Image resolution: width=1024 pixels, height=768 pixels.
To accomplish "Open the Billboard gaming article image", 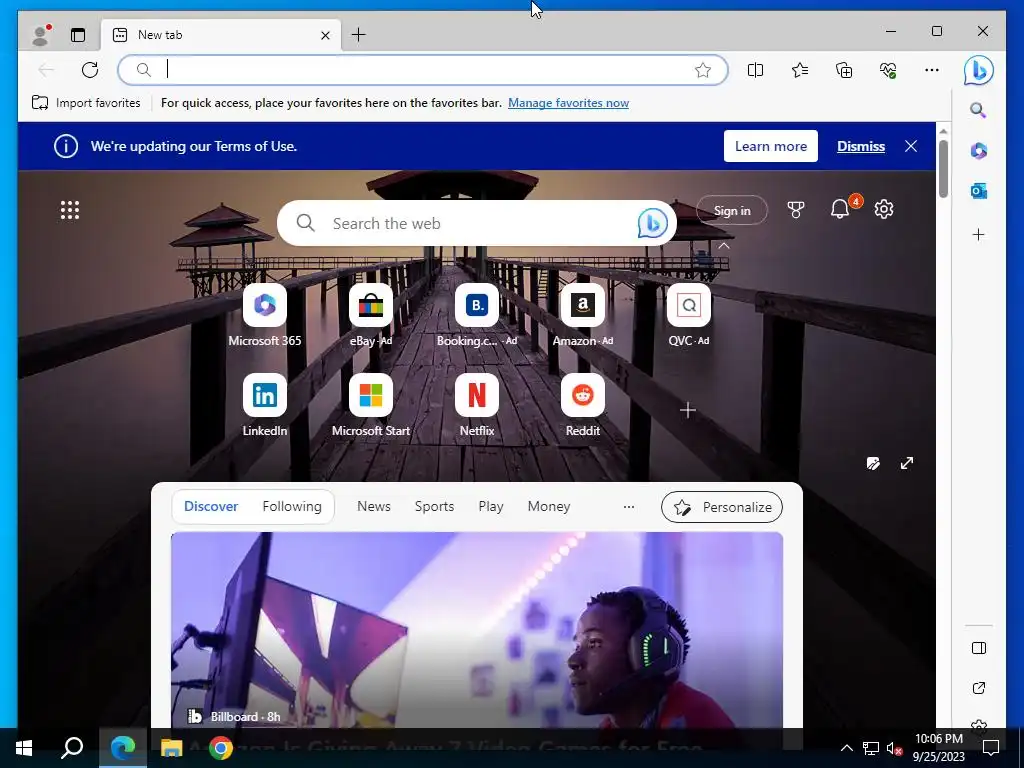I will pyautogui.click(x=477, y=630).
